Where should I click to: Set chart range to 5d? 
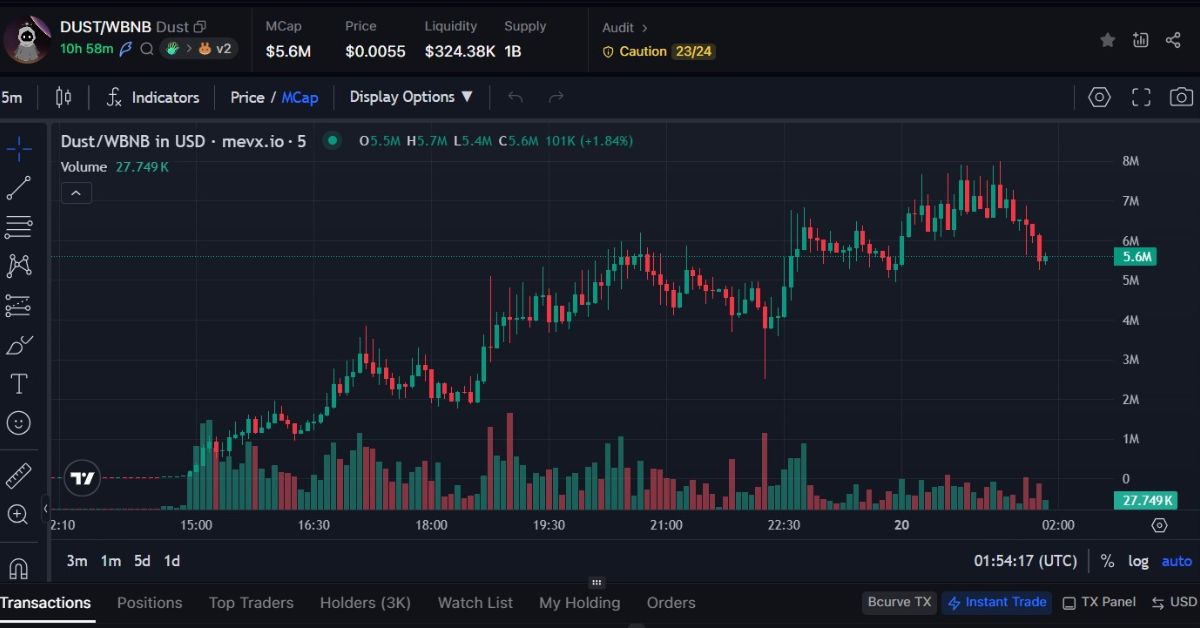[x=142, y=561]
